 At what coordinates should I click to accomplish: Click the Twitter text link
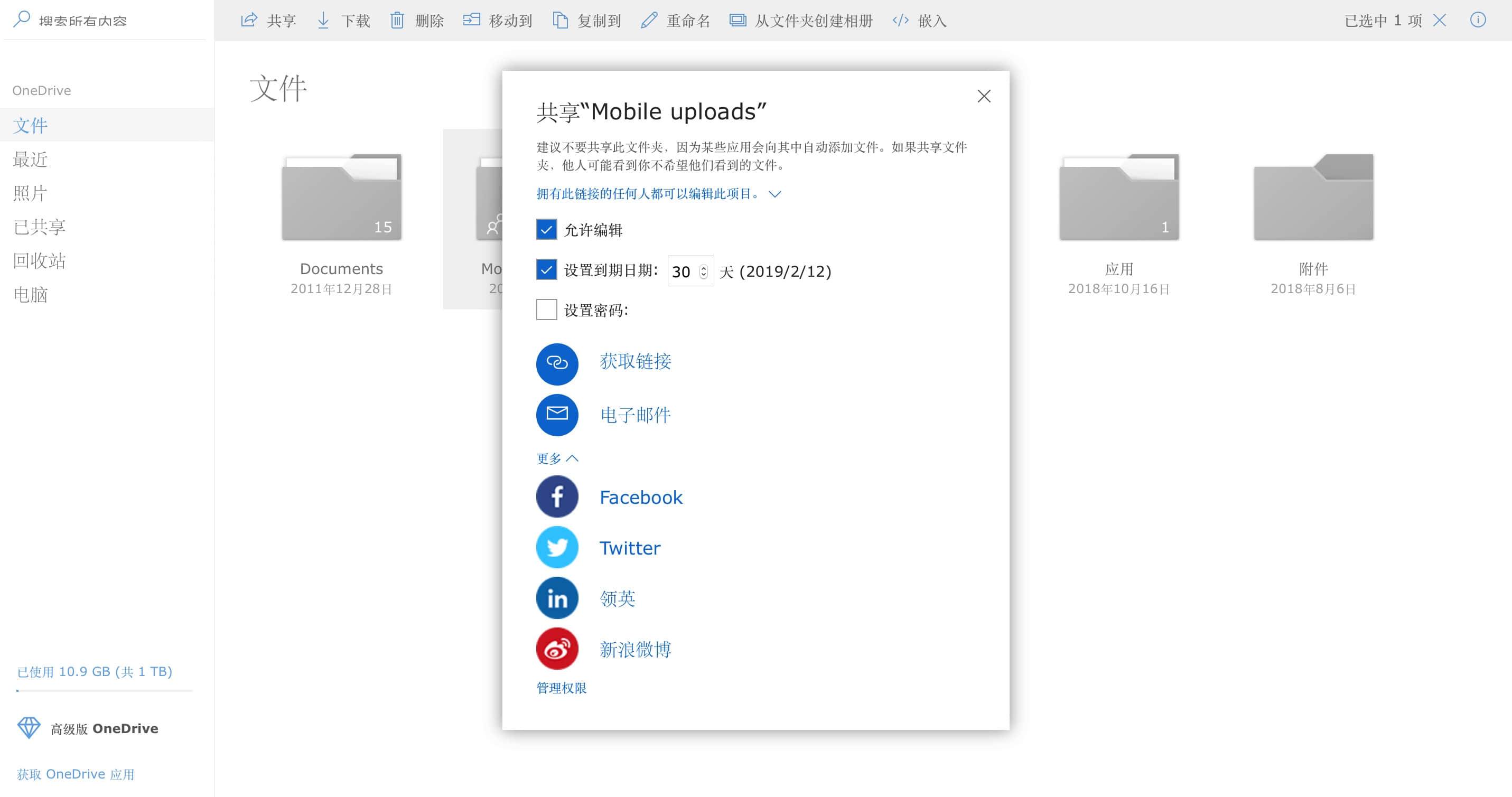click(x=630, y=548)
